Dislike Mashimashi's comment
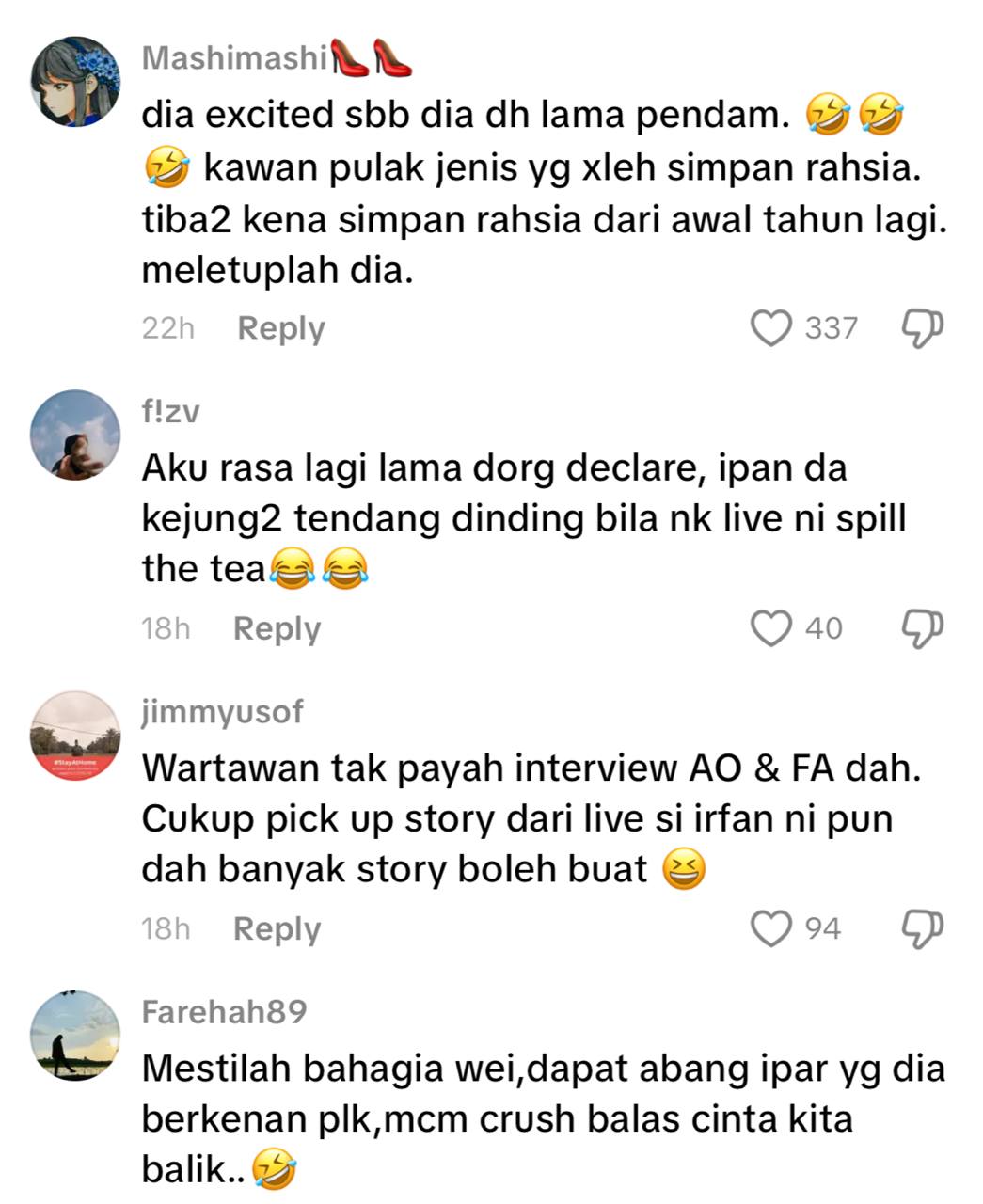 coord(922,328)
